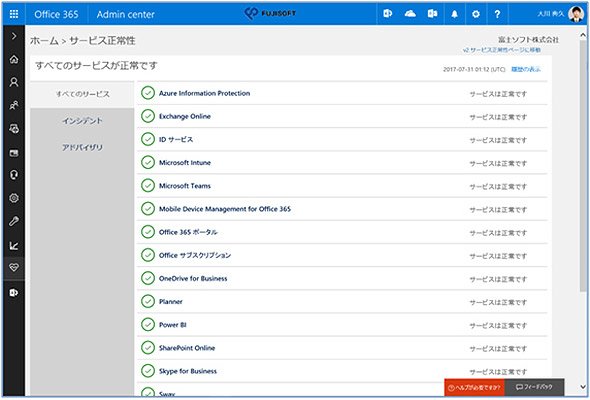Click the red help needed button

pyautogui.click(x=474, y=387)
